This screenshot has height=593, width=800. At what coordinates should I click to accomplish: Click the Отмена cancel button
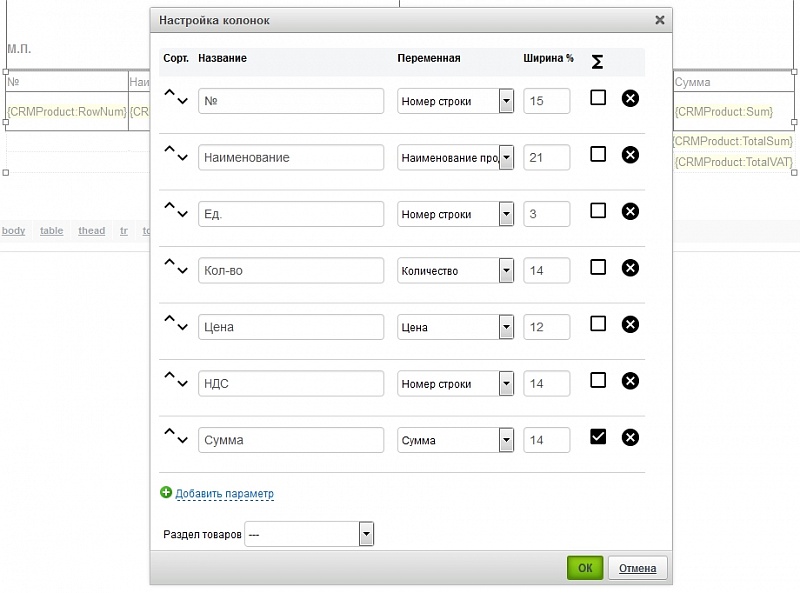click(637, 568)
